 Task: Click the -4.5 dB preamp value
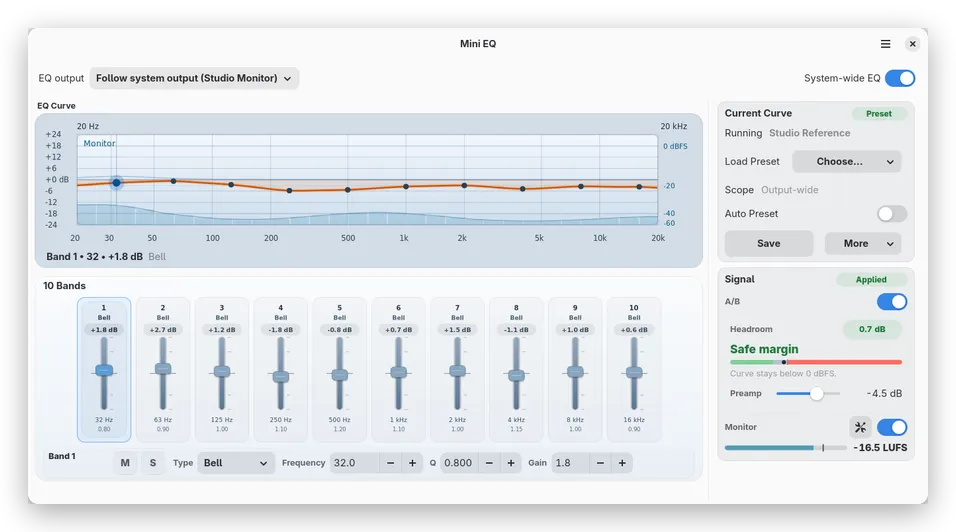[885, 394]
